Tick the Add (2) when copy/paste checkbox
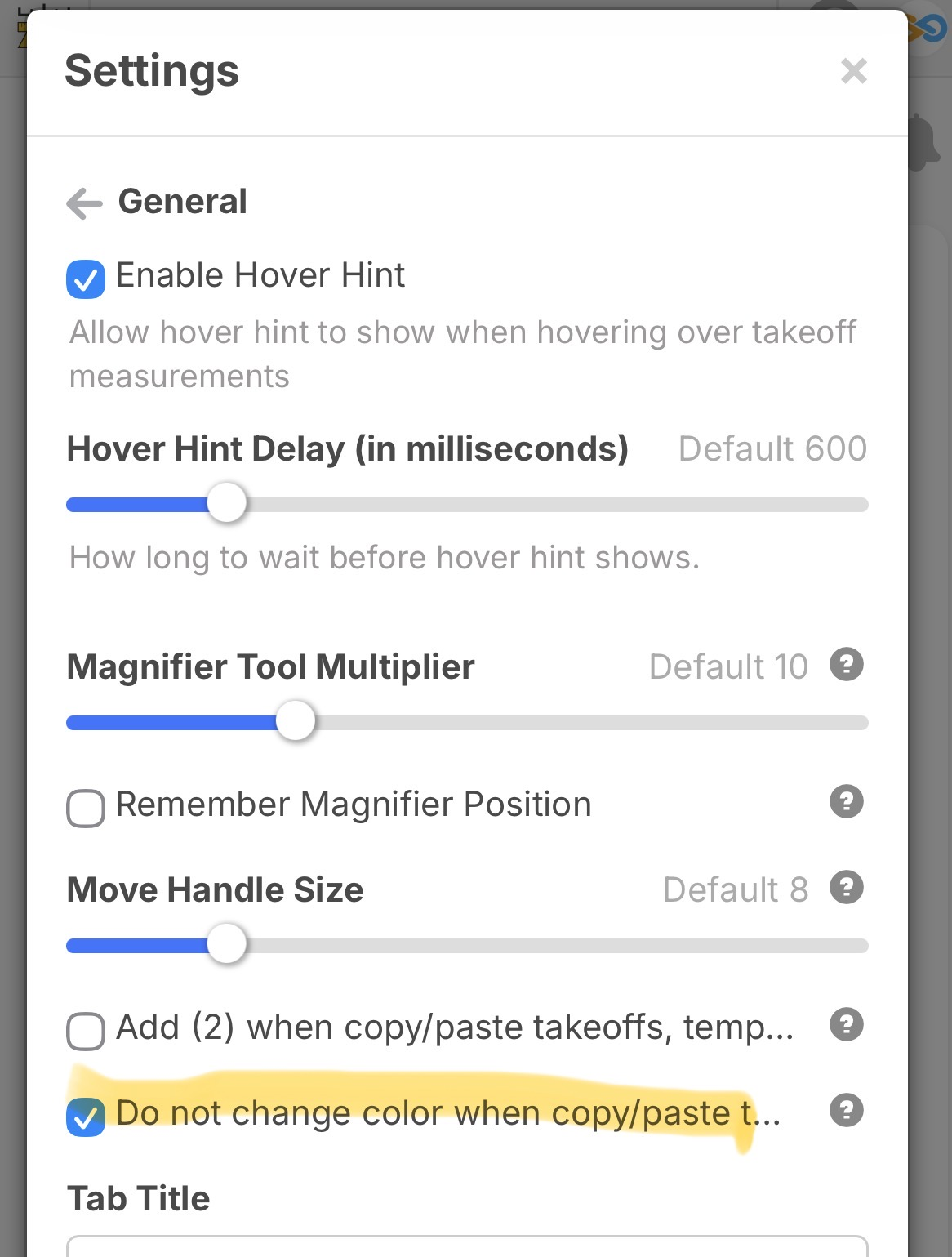Viewport: 952px width, 1257px height. pyautogui.click(x=86, y=1031)
